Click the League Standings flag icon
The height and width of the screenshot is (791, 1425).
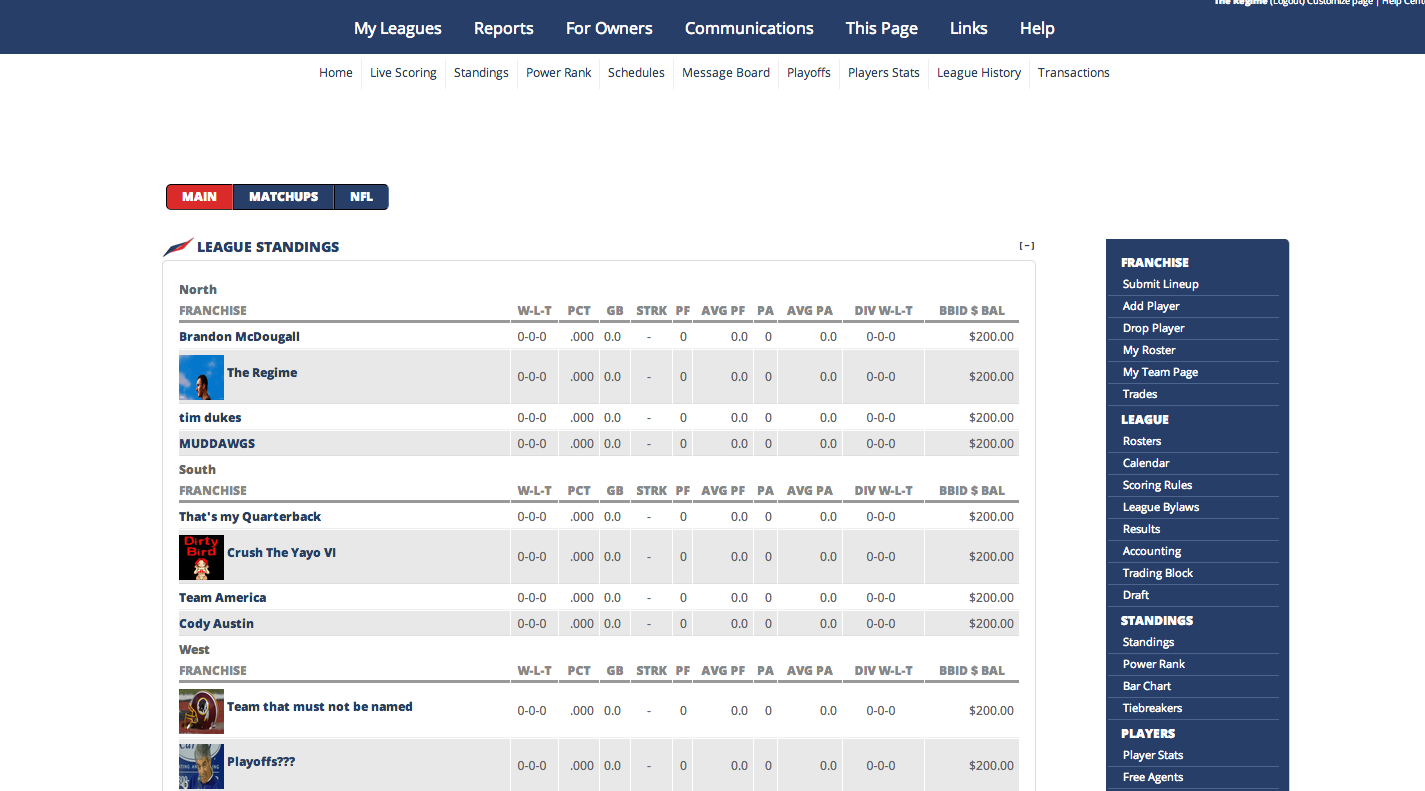[178, 247]
